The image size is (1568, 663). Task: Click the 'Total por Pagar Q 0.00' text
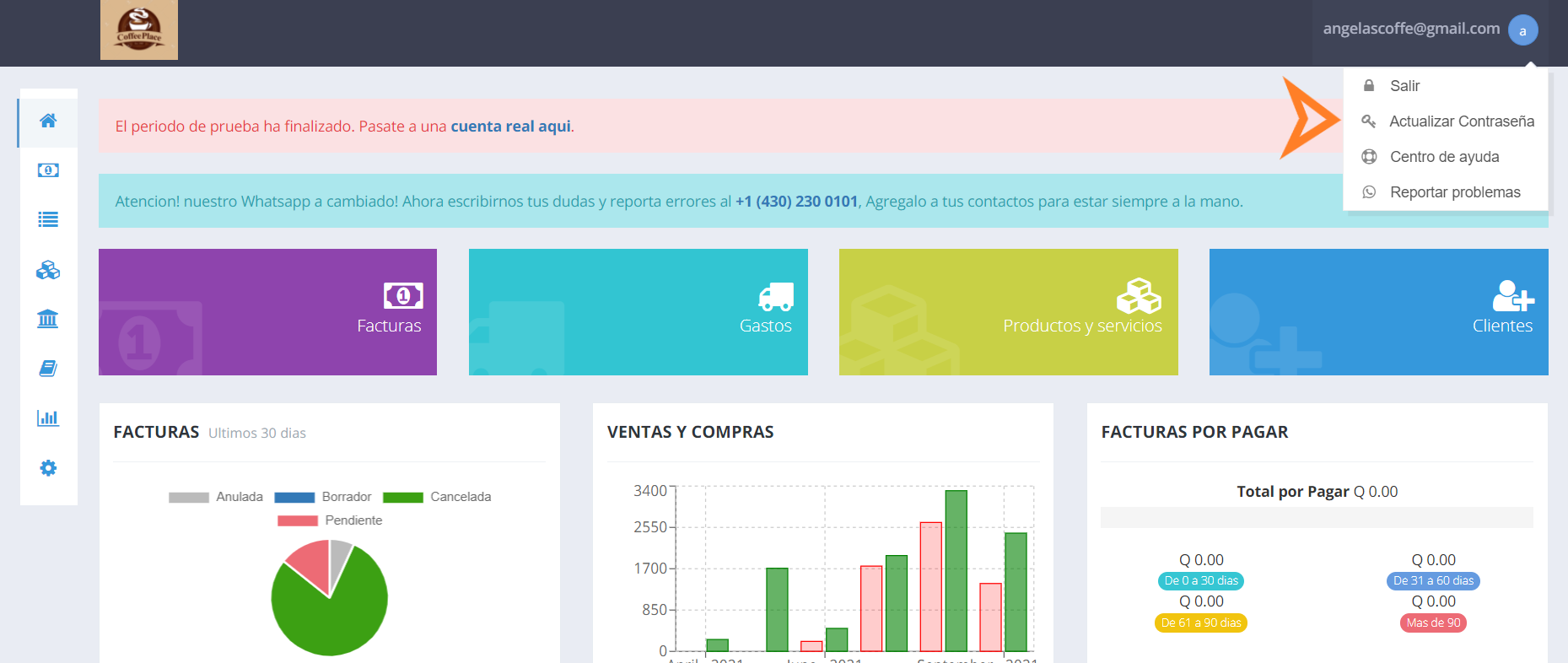[x=1317, y=492]
